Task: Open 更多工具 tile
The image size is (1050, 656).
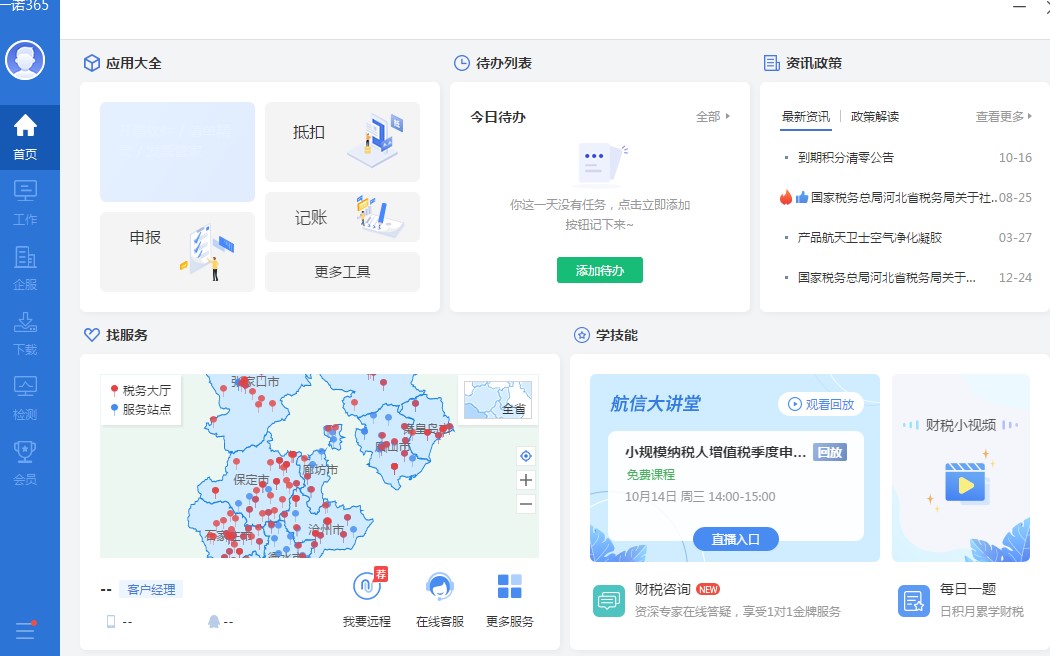Action: click(x=342, y=272)
